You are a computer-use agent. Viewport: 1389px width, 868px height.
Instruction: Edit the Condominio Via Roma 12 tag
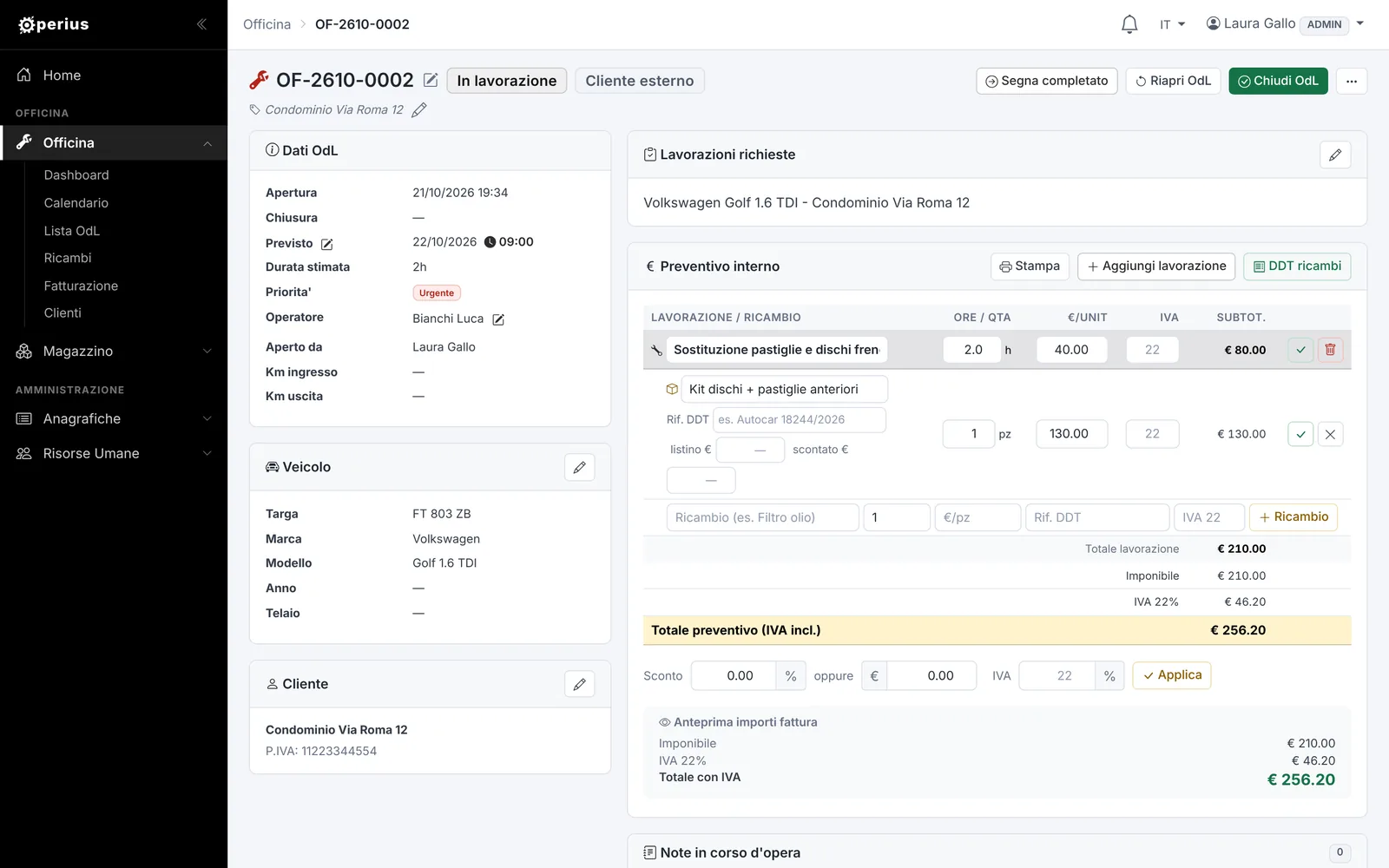[x=419, y=109]
